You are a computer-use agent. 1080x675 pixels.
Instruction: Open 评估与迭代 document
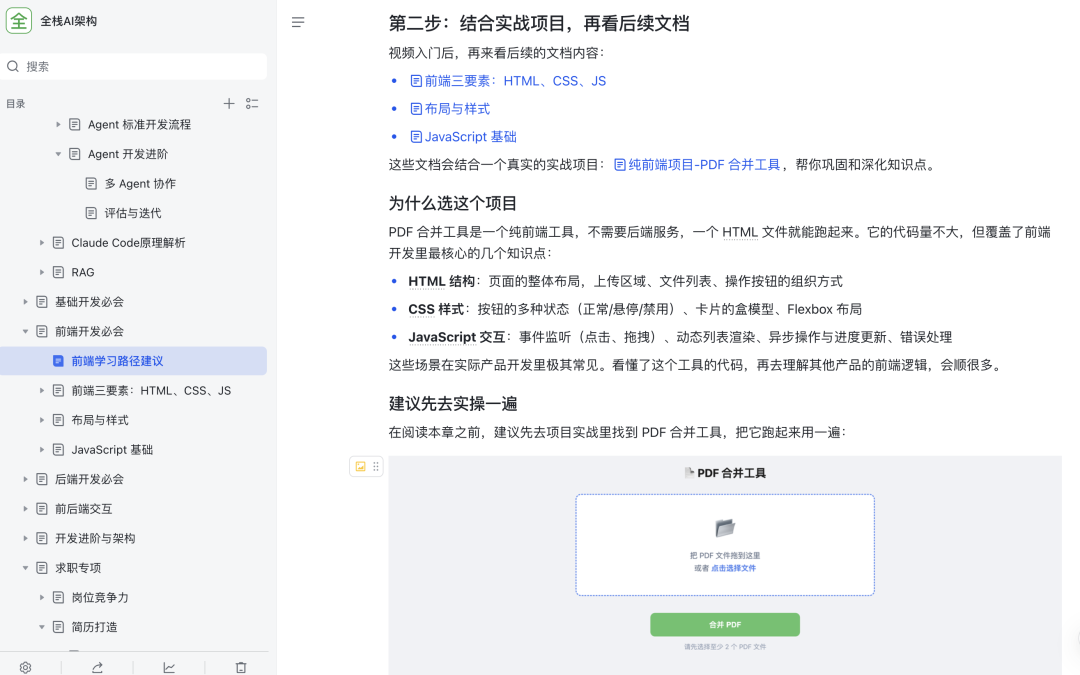(132, 213)
